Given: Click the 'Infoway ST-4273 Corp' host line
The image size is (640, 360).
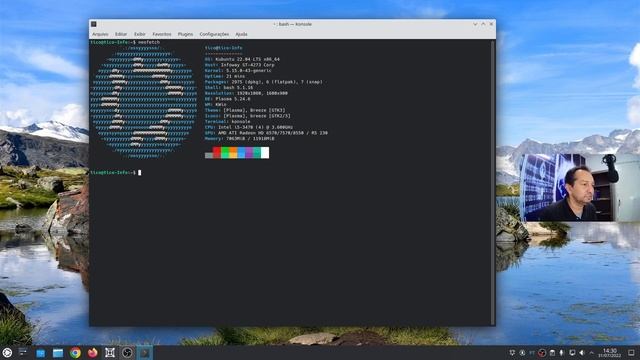Looking at the screenshot, I should [240, 65].
